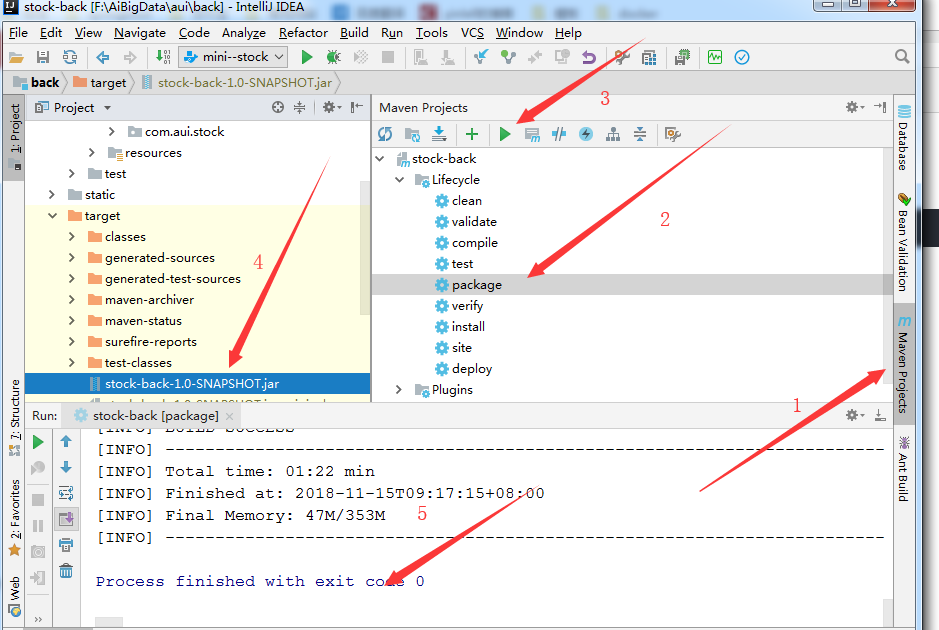The width and height of the screenshot is (939, 630).
Task: Open mini--stock run configuration dropdown
Action: (x=234, y=57)
